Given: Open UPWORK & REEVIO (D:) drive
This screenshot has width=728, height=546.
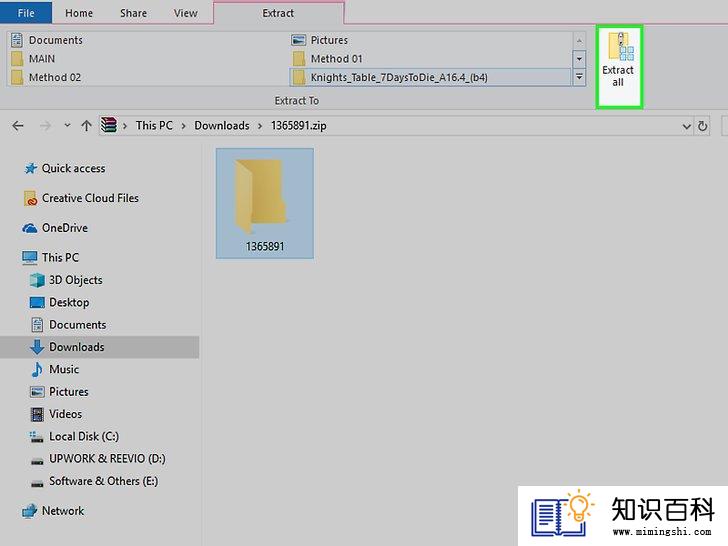Looking at the screenshot, I should [98, 459].
